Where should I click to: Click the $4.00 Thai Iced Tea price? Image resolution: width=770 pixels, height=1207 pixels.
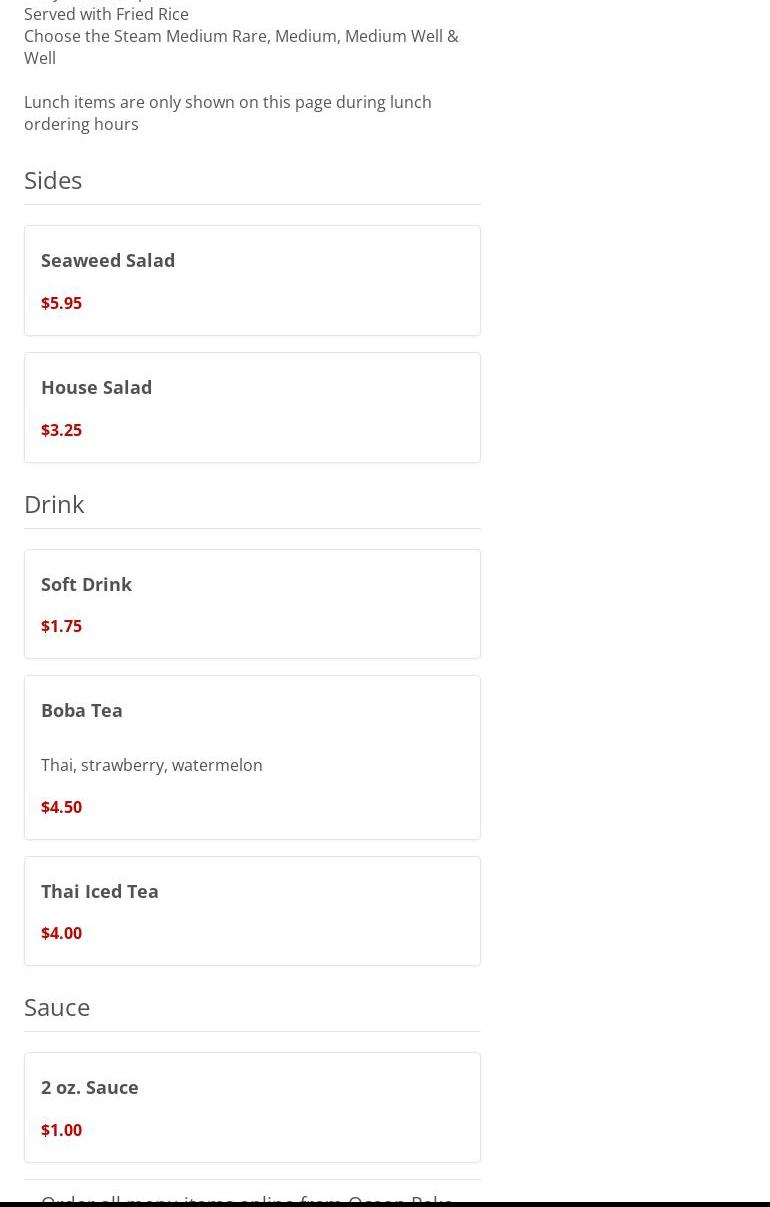[x=61, y=933]
